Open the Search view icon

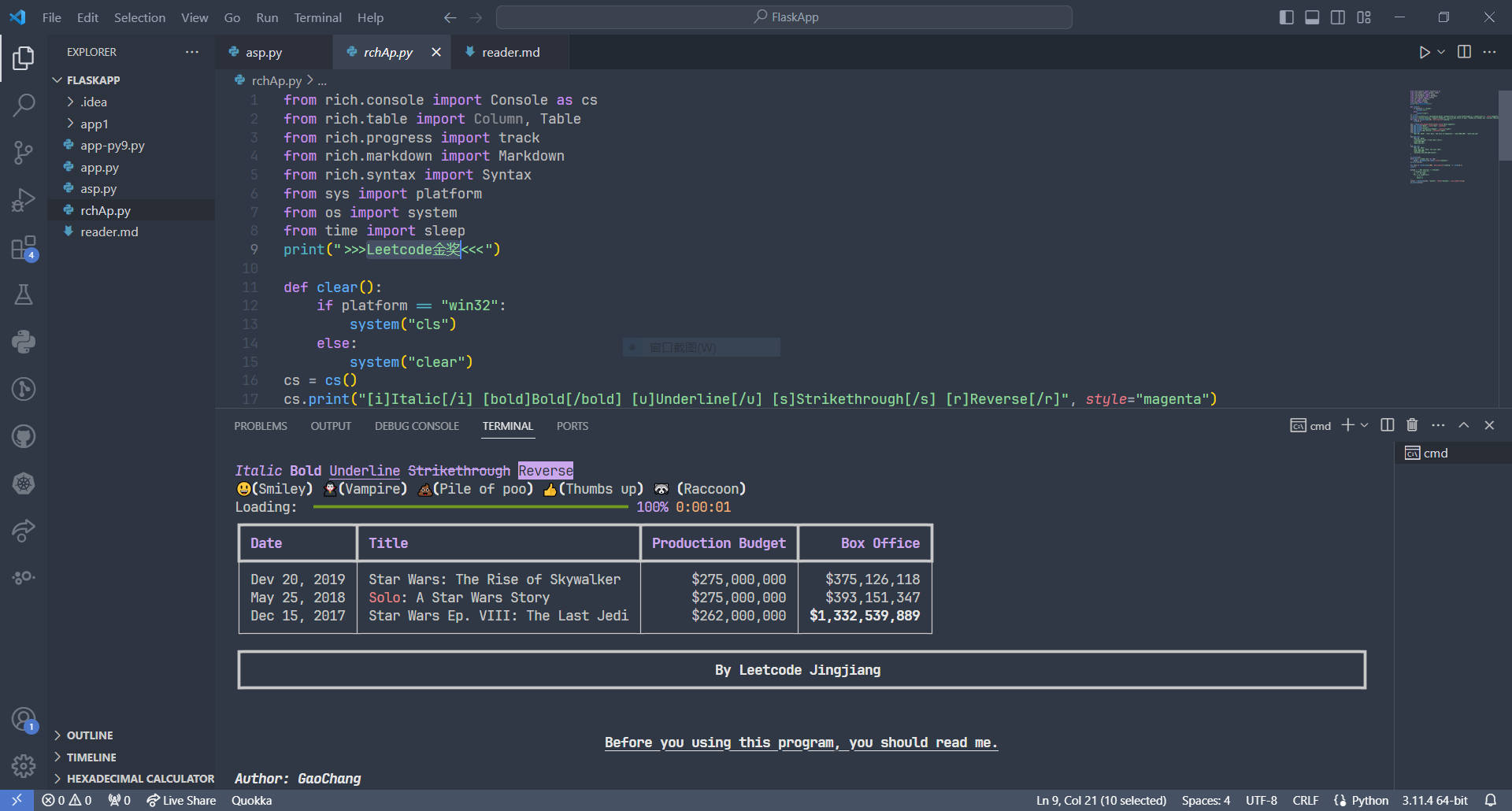click(x=24, y=105)
